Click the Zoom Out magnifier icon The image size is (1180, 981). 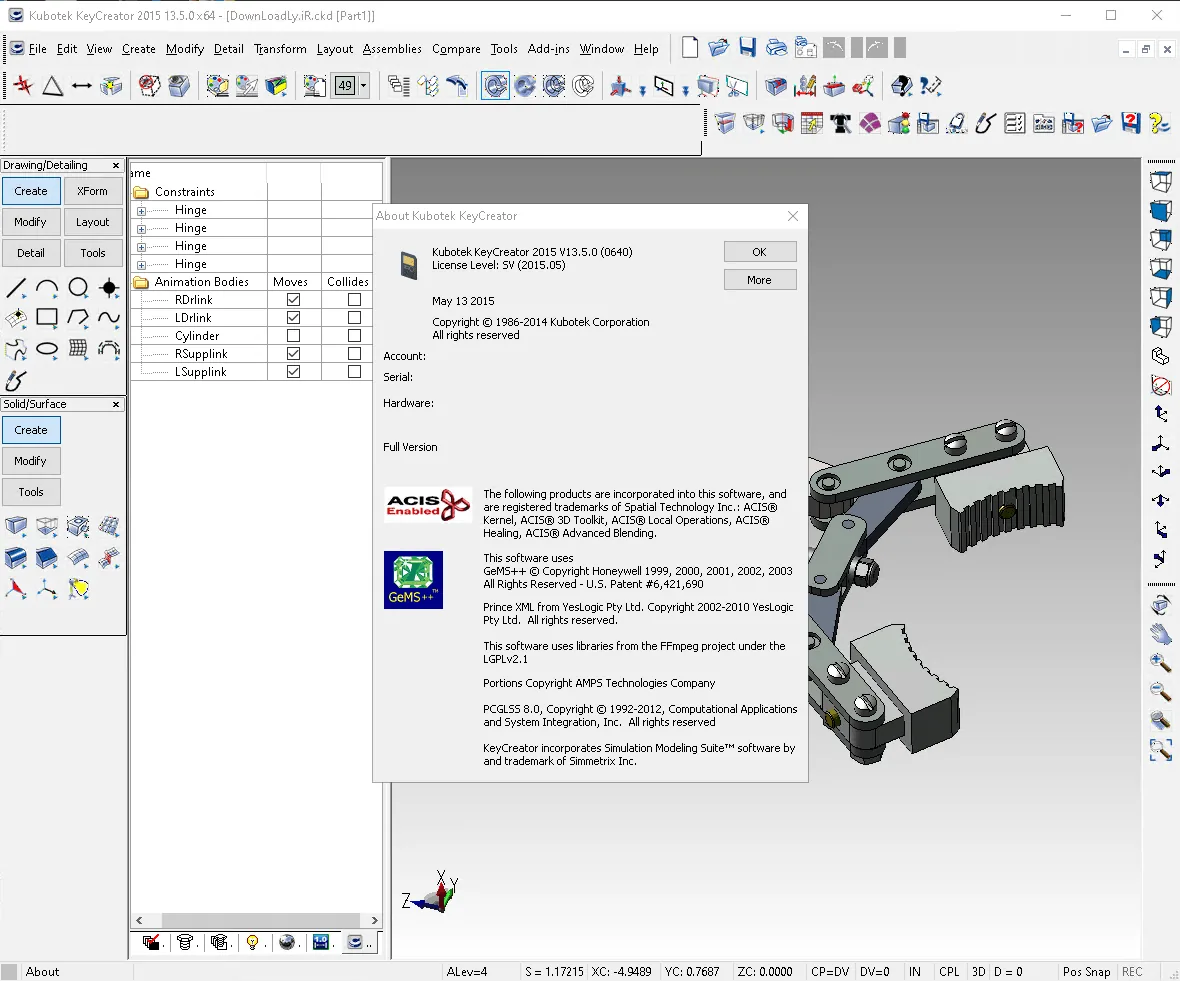pos(1160,691)
